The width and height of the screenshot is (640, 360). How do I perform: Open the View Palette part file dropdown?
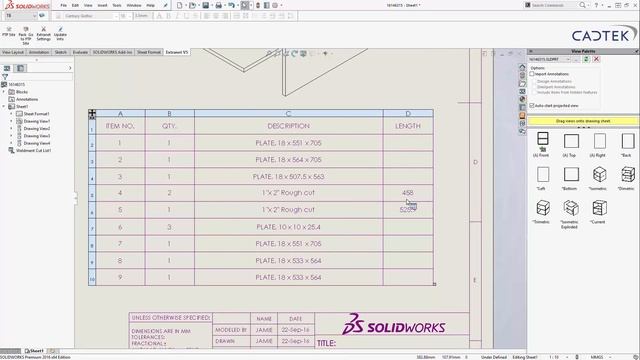click(x=568, y=59)
